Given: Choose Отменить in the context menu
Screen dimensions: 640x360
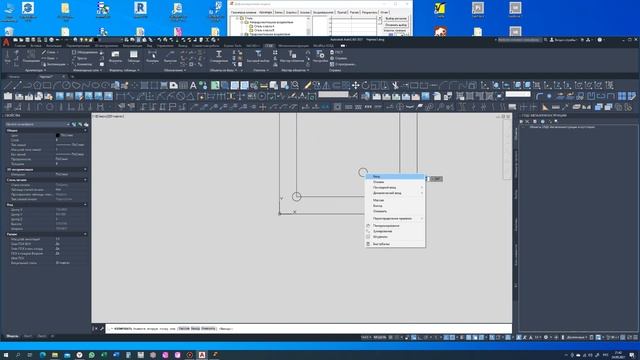Looking at the screenshot, I should click(x=395, y=211).
